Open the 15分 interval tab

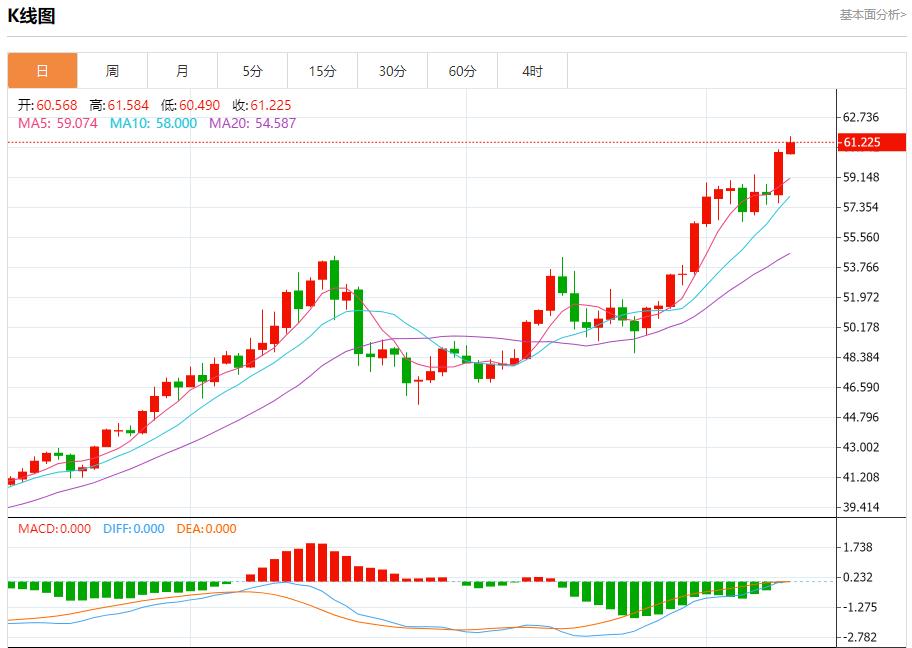(x=322, y=71)
